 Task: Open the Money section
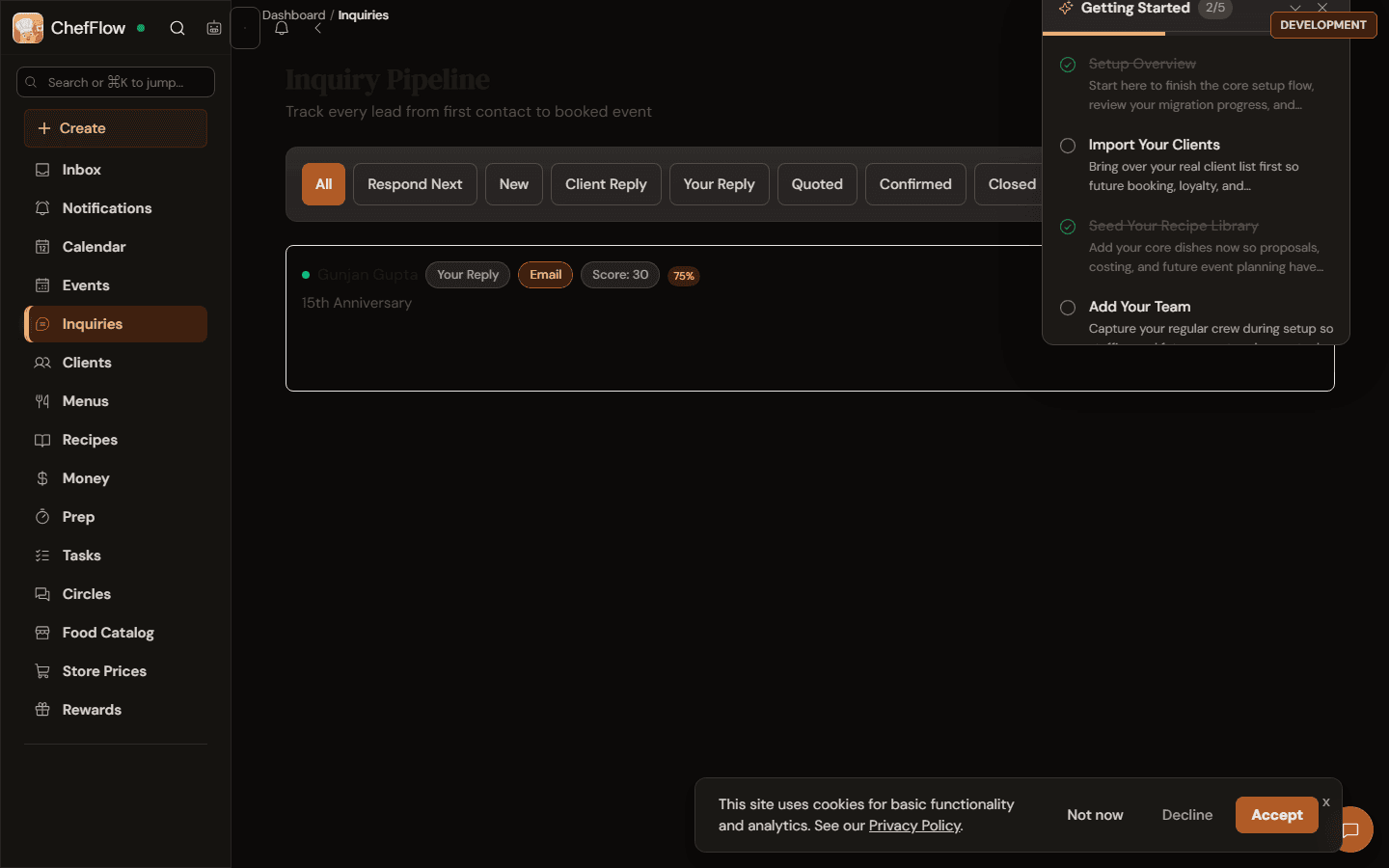[x=116, y=478]
